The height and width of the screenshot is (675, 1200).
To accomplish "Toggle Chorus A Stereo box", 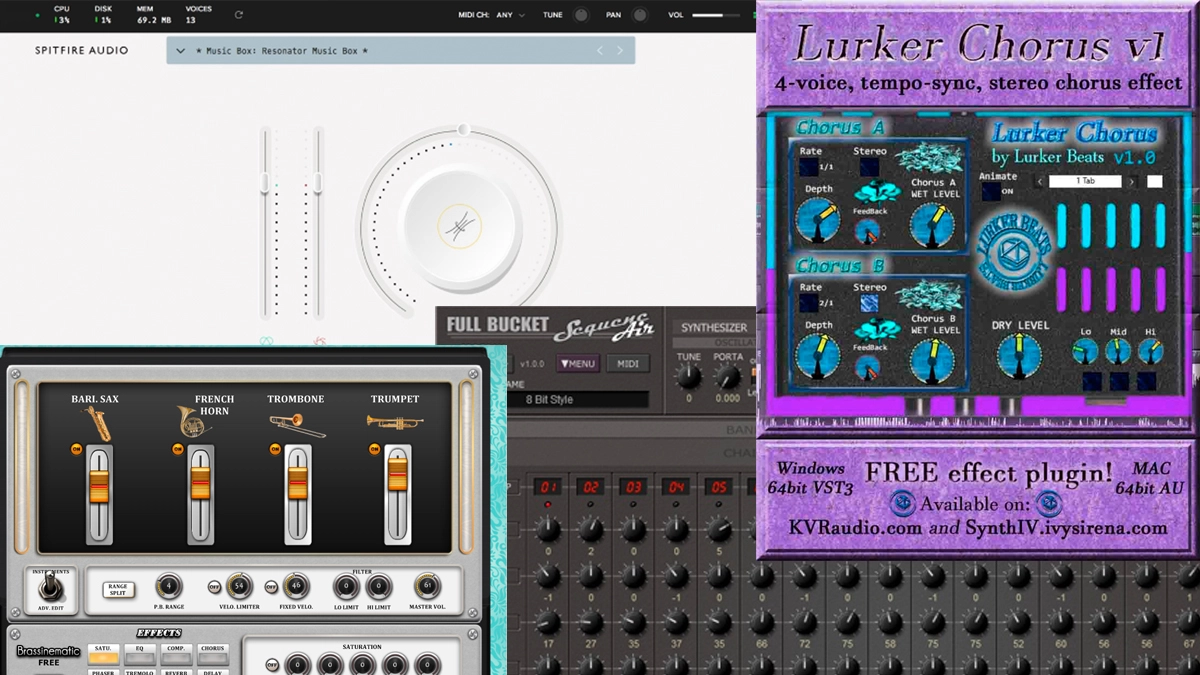I will click(869, 167).
